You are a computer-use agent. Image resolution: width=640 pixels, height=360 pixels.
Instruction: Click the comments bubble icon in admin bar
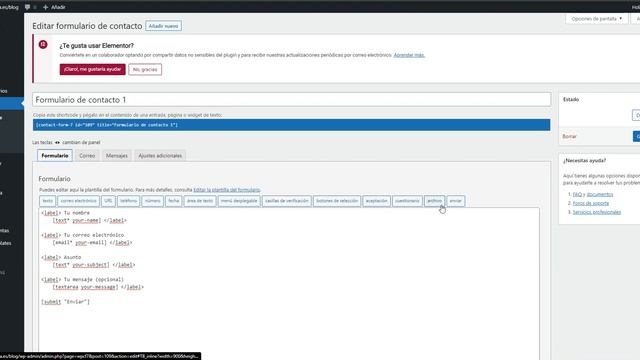[x=27, y=7]
